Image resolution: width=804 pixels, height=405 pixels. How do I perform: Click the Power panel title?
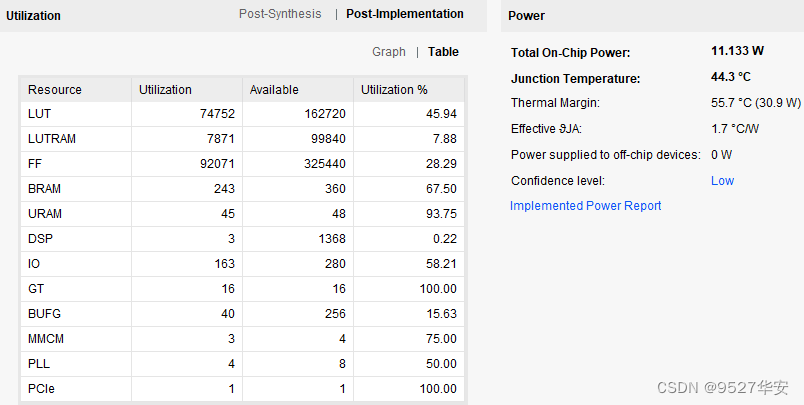pos(526,16)
